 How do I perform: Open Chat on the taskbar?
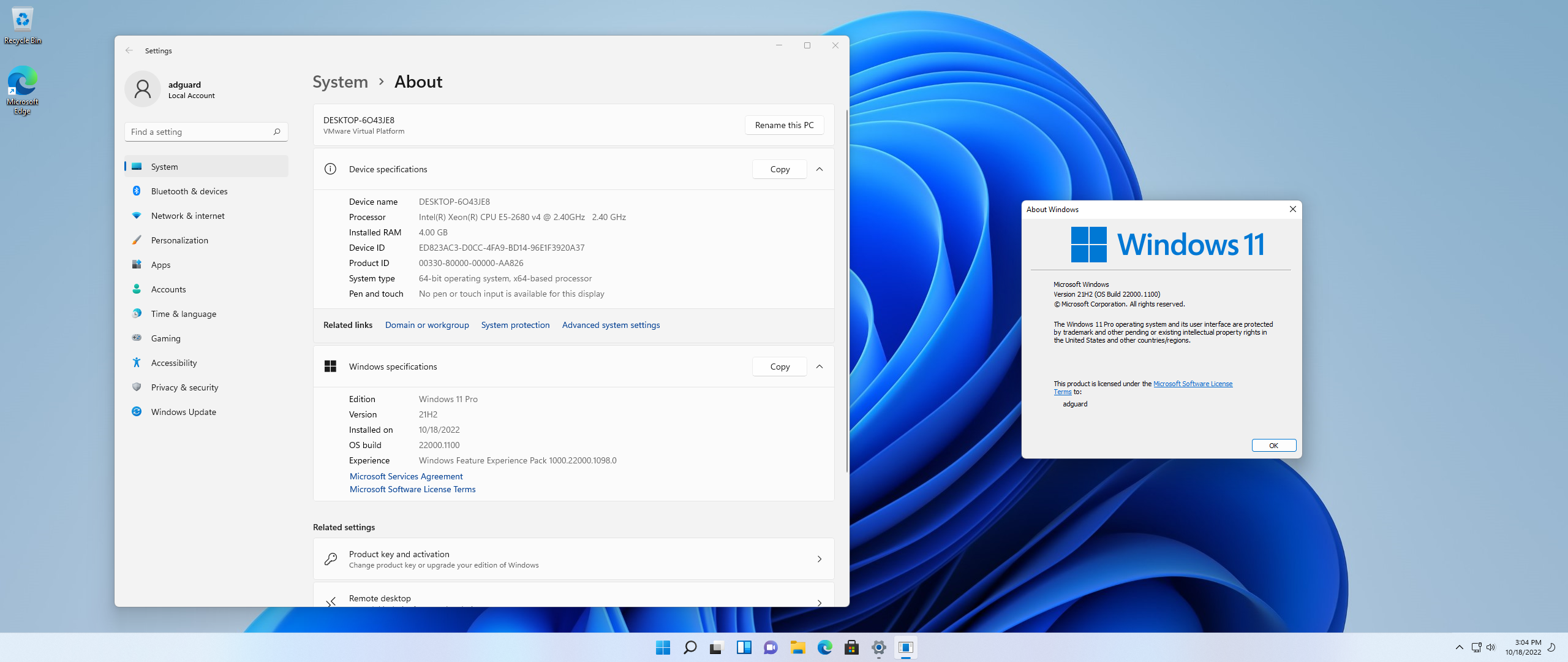(x=771, y=647)
